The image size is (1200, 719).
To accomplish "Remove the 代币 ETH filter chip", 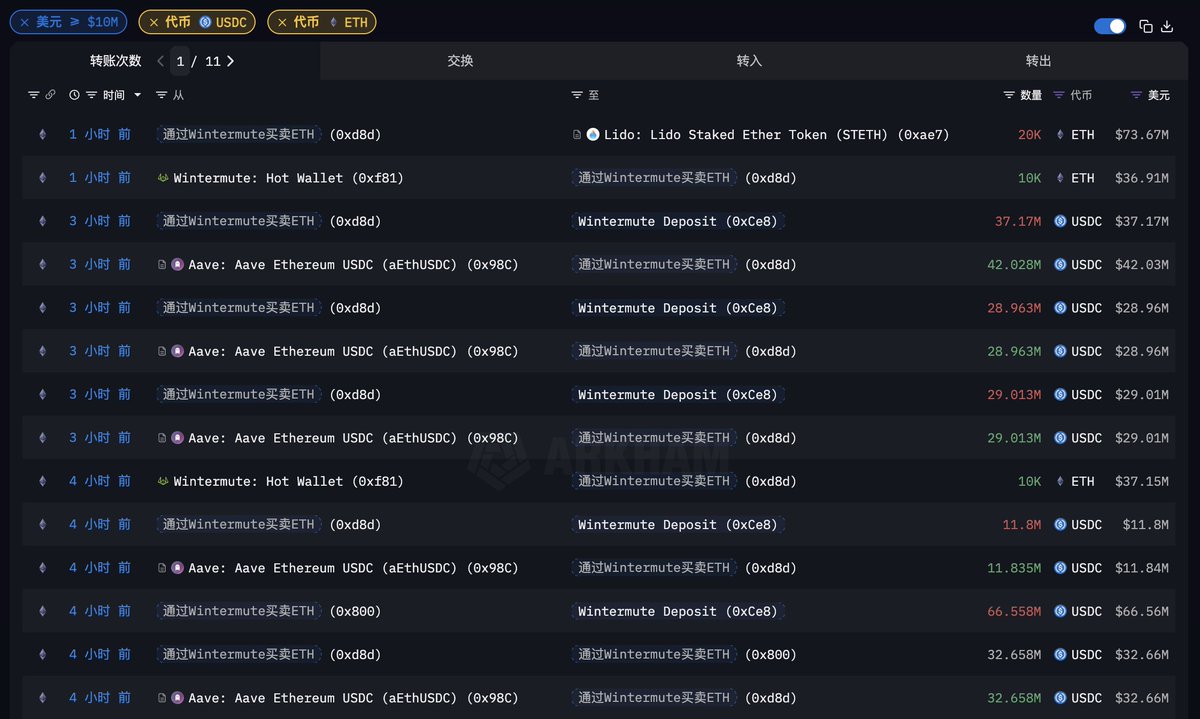I will (x=282, y=22).
